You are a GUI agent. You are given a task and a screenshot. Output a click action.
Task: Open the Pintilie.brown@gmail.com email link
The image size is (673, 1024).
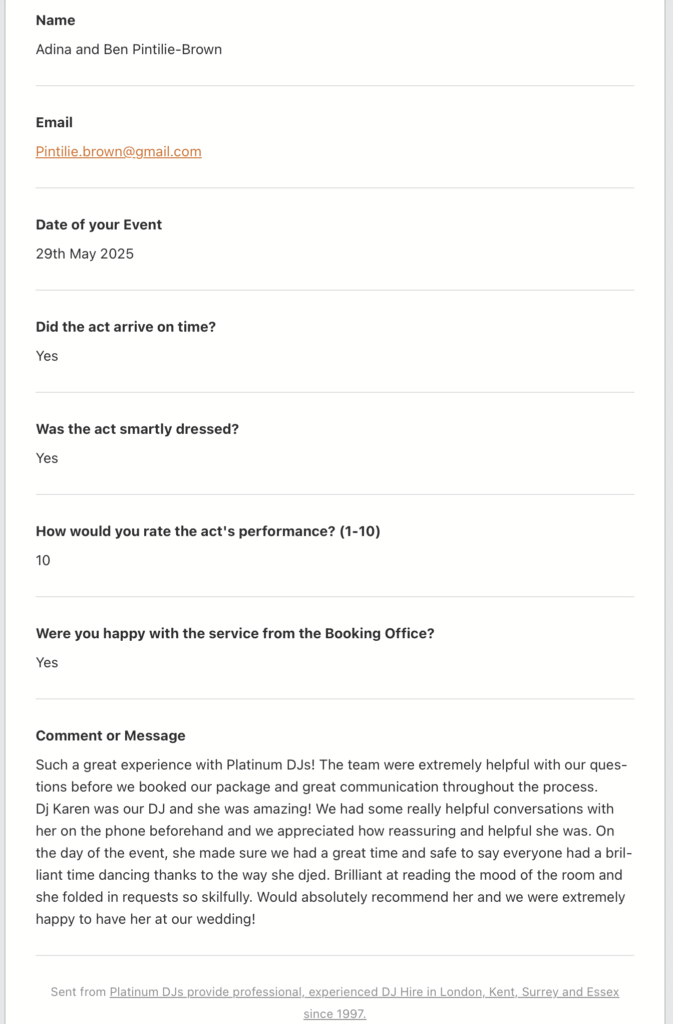point(118,152)
